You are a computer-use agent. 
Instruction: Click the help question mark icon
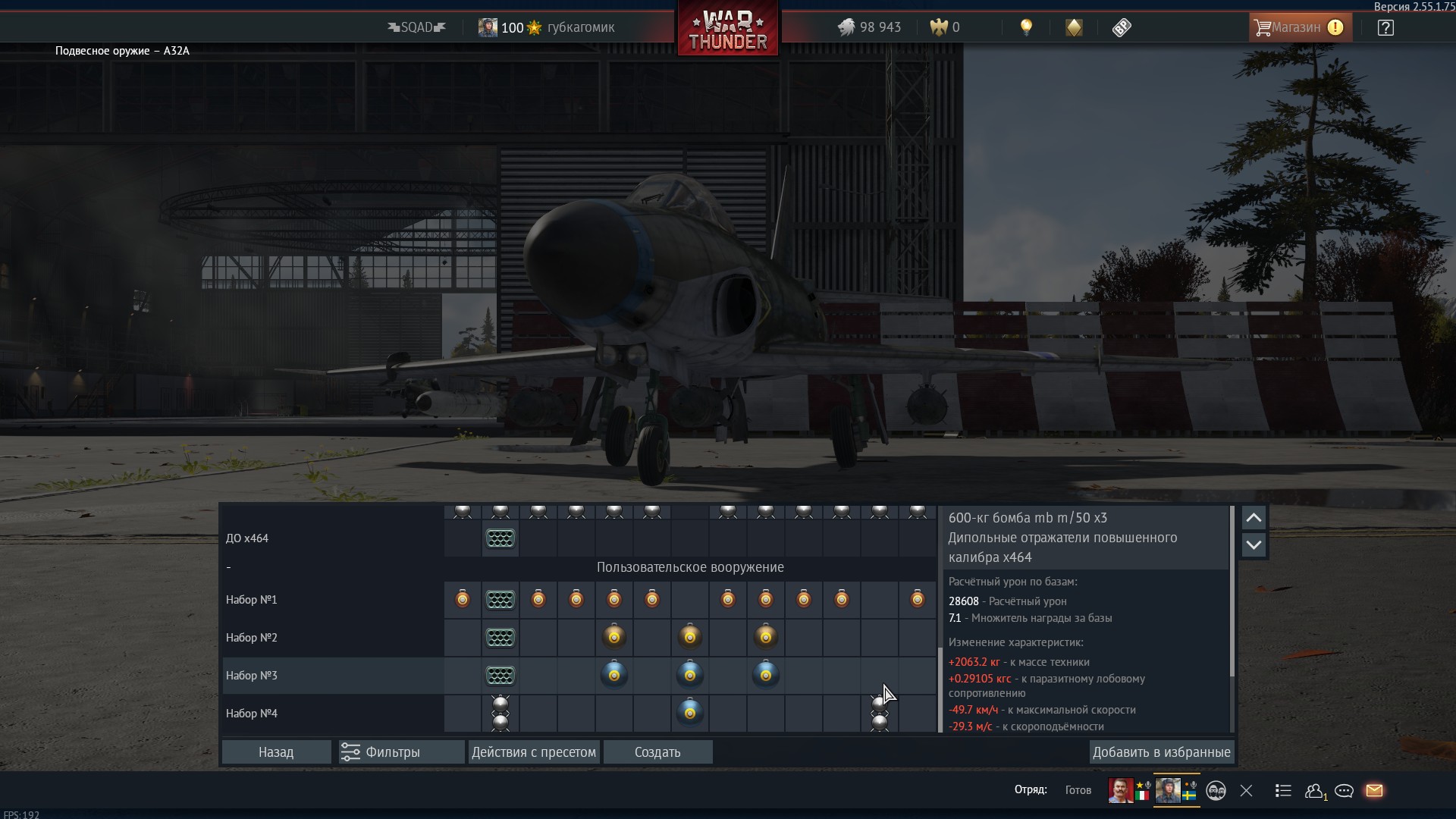[x=1385, y=27]
